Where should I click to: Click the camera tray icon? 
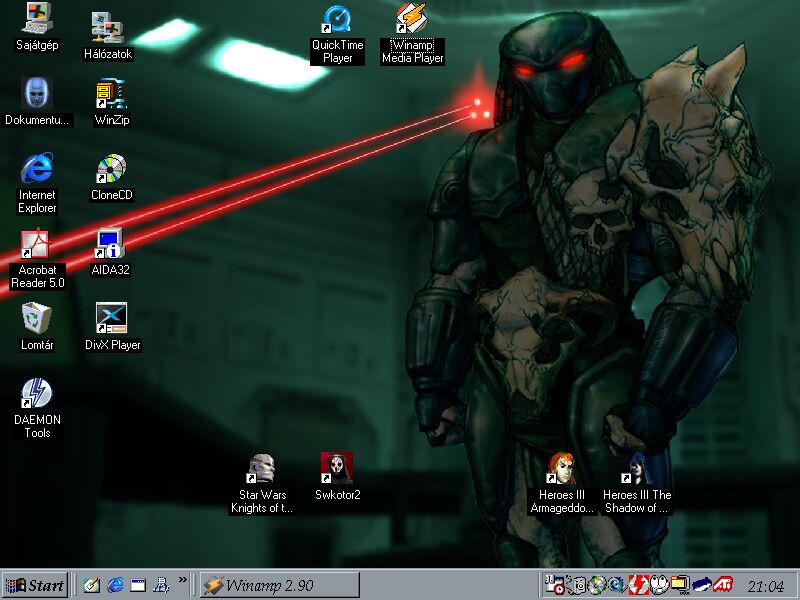579,585
